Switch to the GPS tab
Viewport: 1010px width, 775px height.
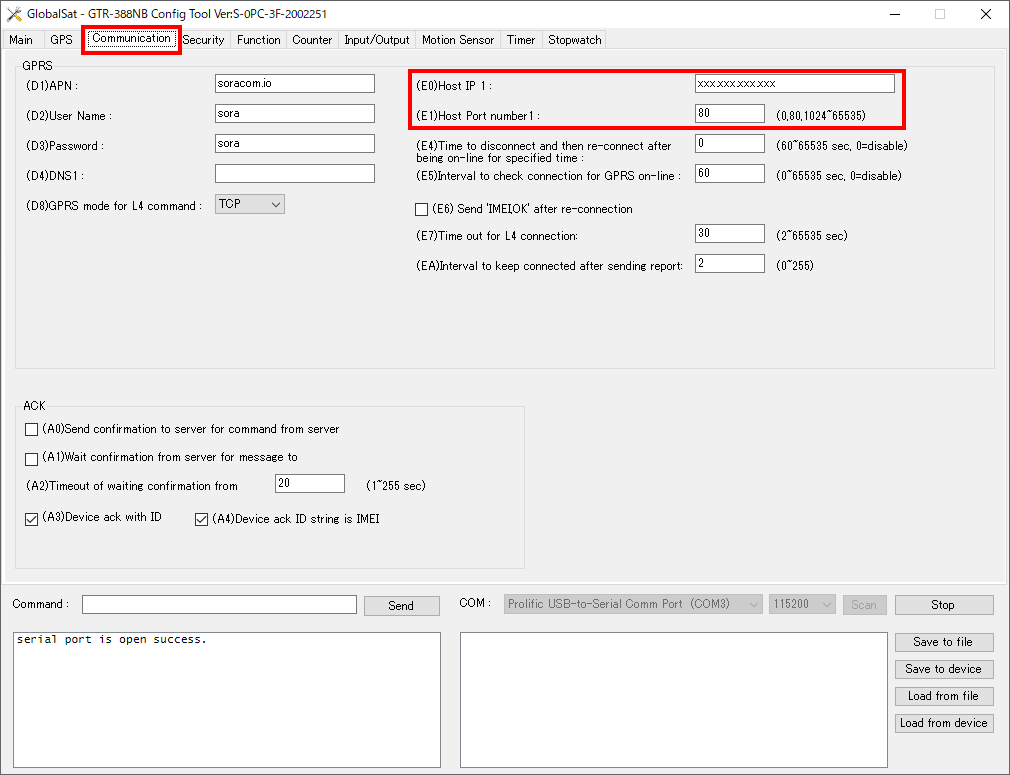coord(61,40)
